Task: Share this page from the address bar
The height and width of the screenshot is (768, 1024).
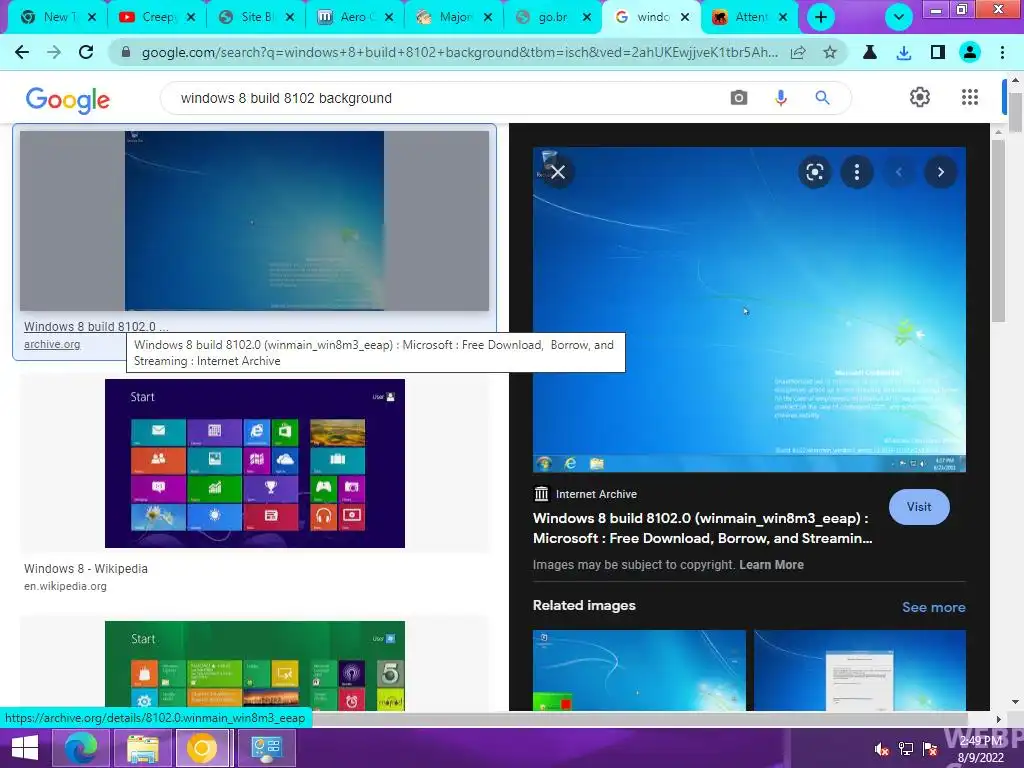Action: [x=798, y=52]
